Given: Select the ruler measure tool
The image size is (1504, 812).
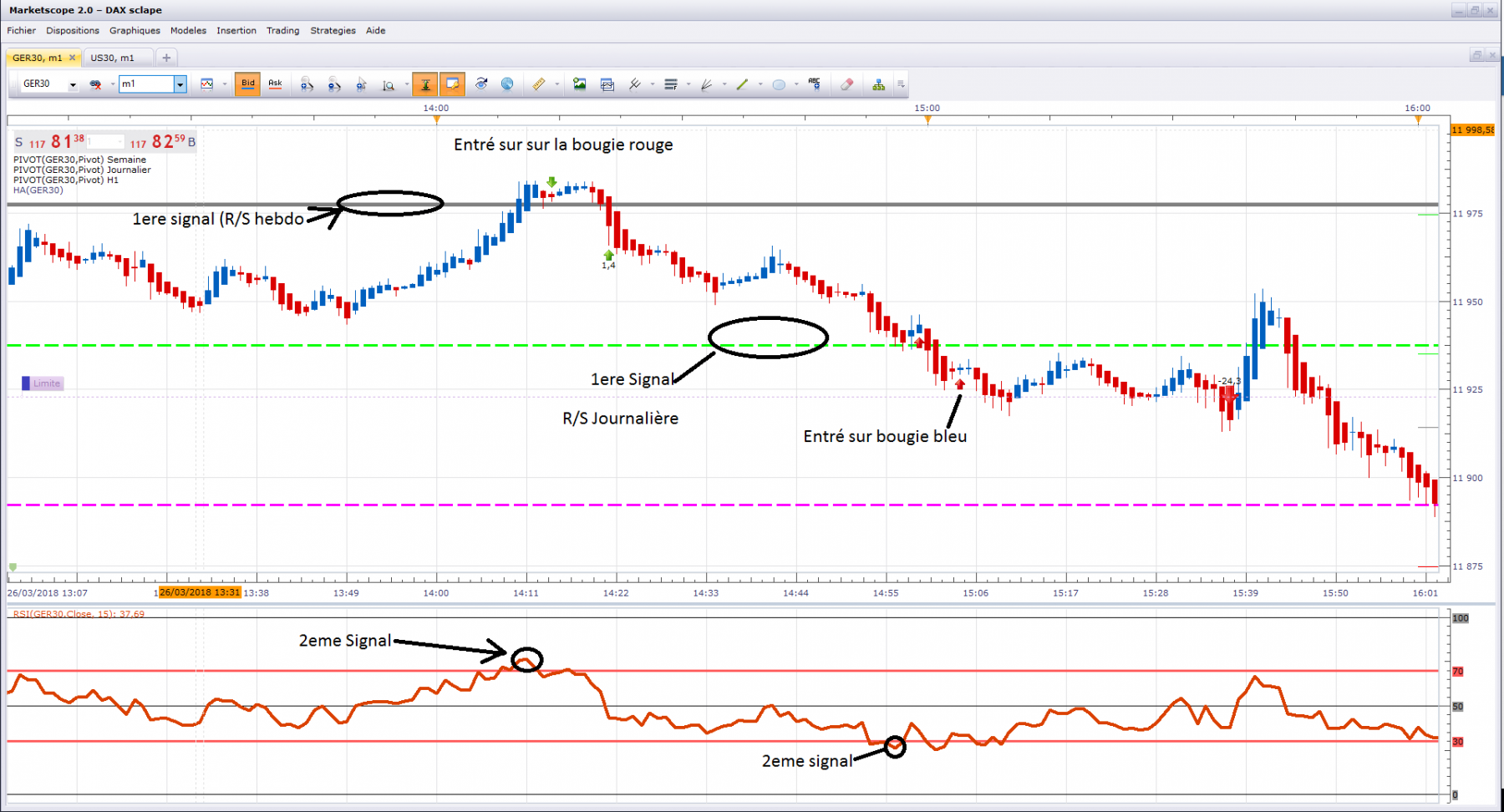Looking at the screenshot, I should [x=539, y=84].
